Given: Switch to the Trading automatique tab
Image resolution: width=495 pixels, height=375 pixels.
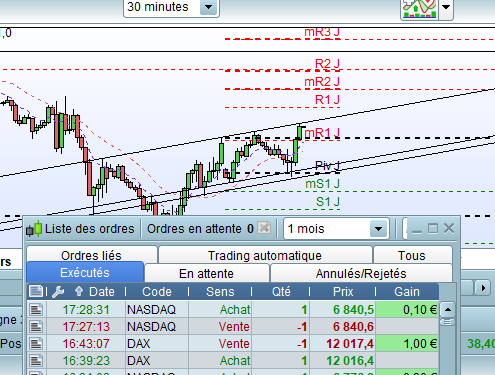Looking at the screenshot, I should [265, 255].
